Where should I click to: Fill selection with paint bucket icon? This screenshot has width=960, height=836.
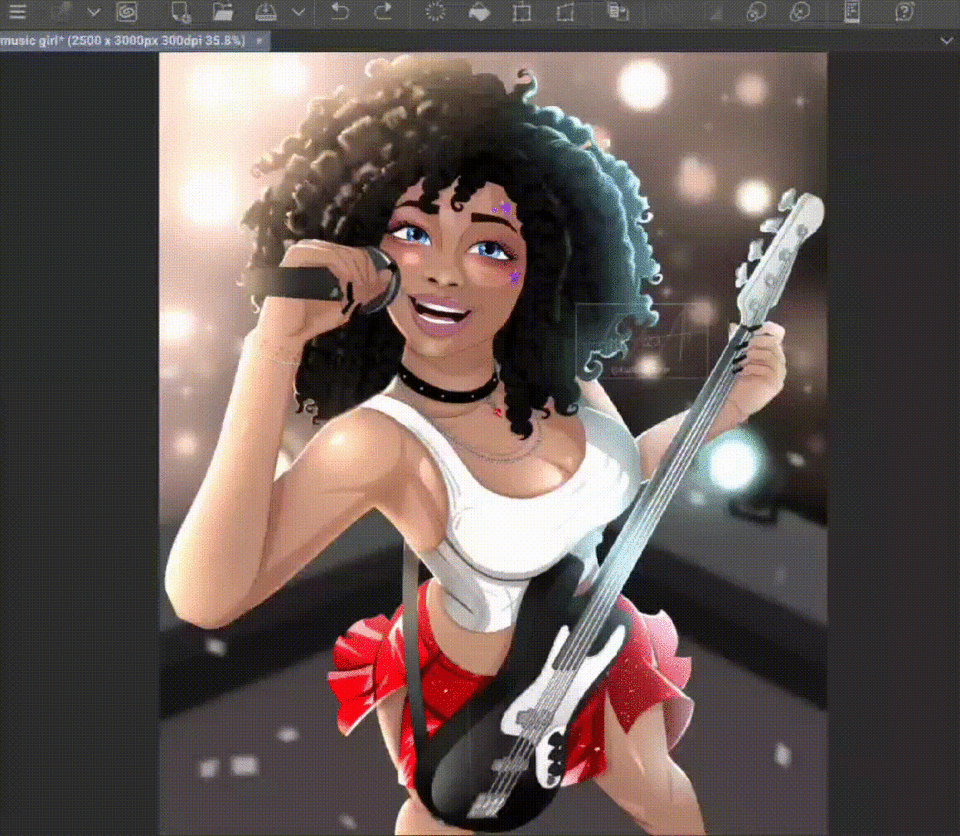coord(479,12)
